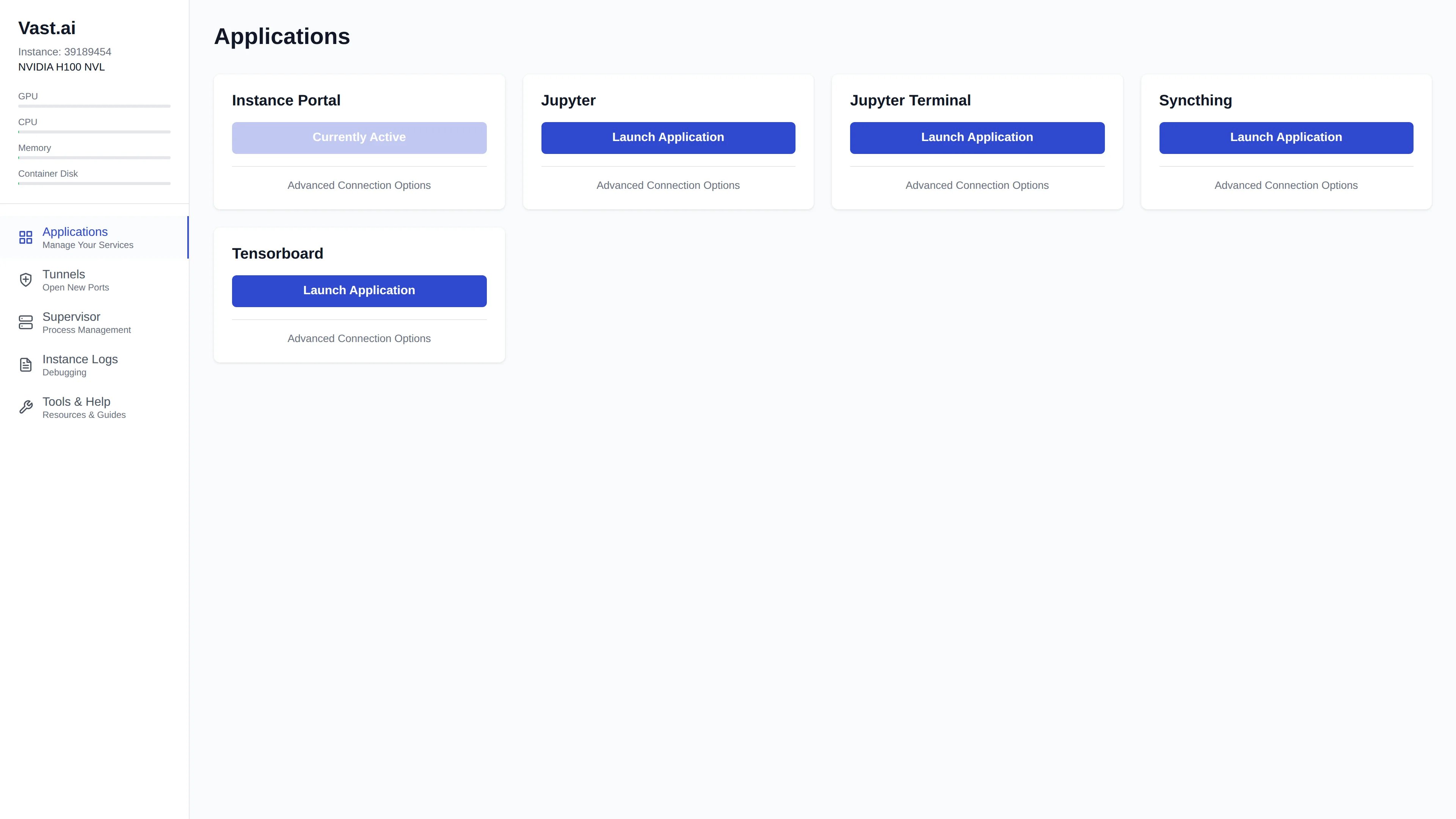Screen dimensions: 1456x819
Task: Click the Memory label in sidebar
Action: 35,147
